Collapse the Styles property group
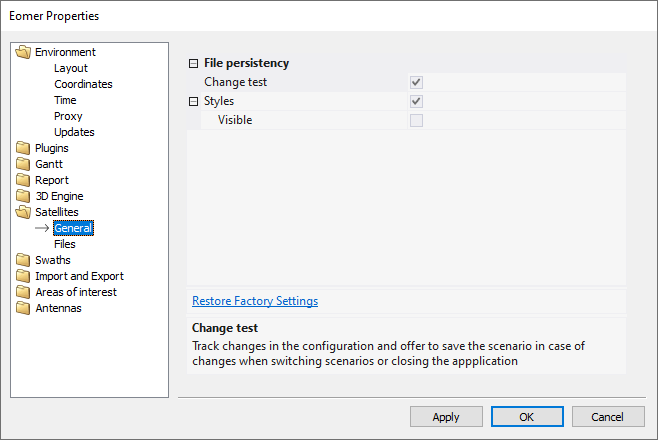Viewport: 658px width, 440px height. 194,101
